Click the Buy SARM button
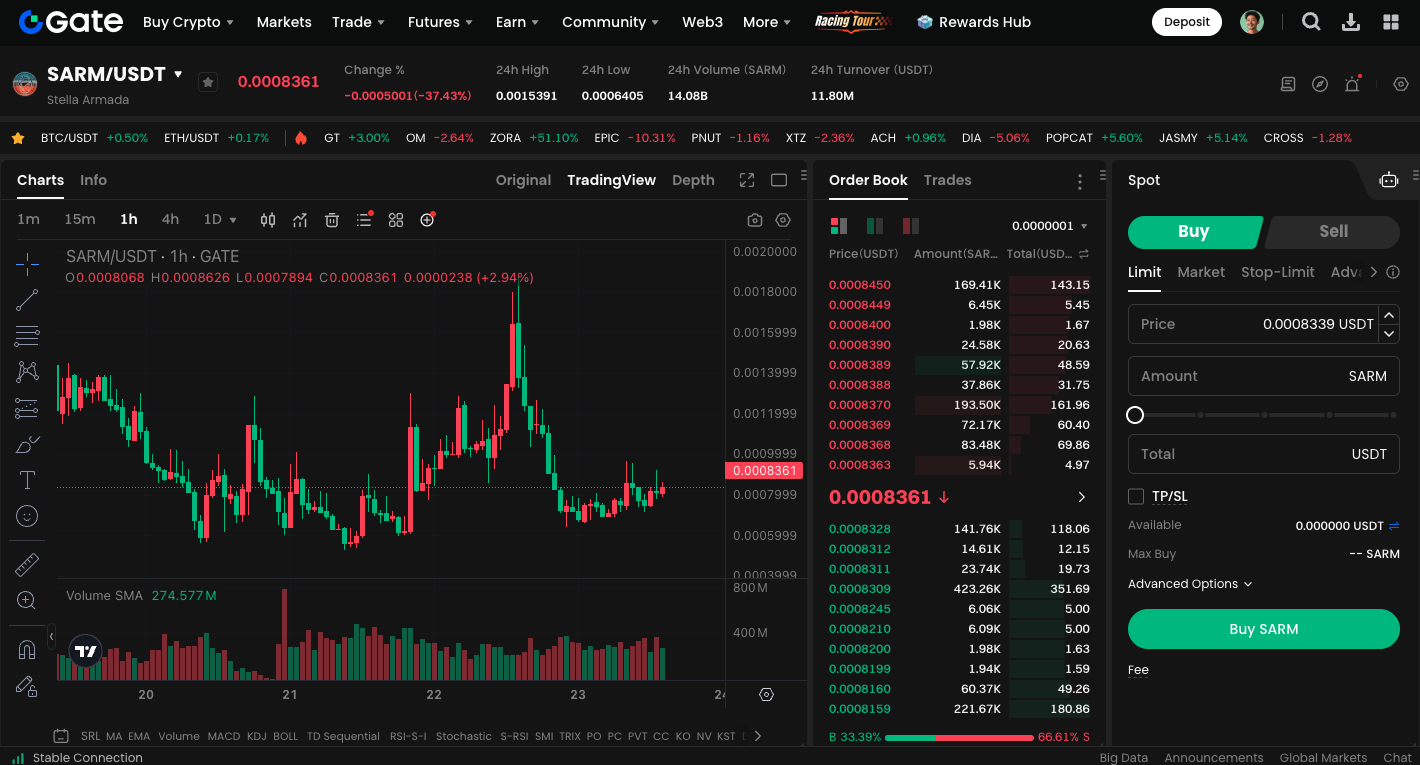1420x765 pixels. [x=1263, y=629]
